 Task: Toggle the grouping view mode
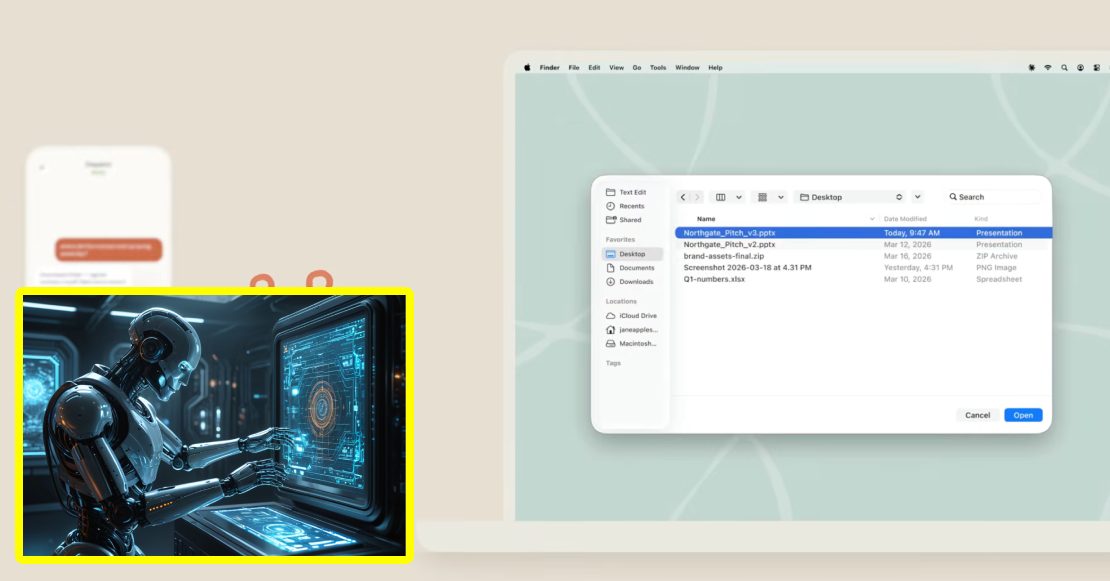point(763,197)
